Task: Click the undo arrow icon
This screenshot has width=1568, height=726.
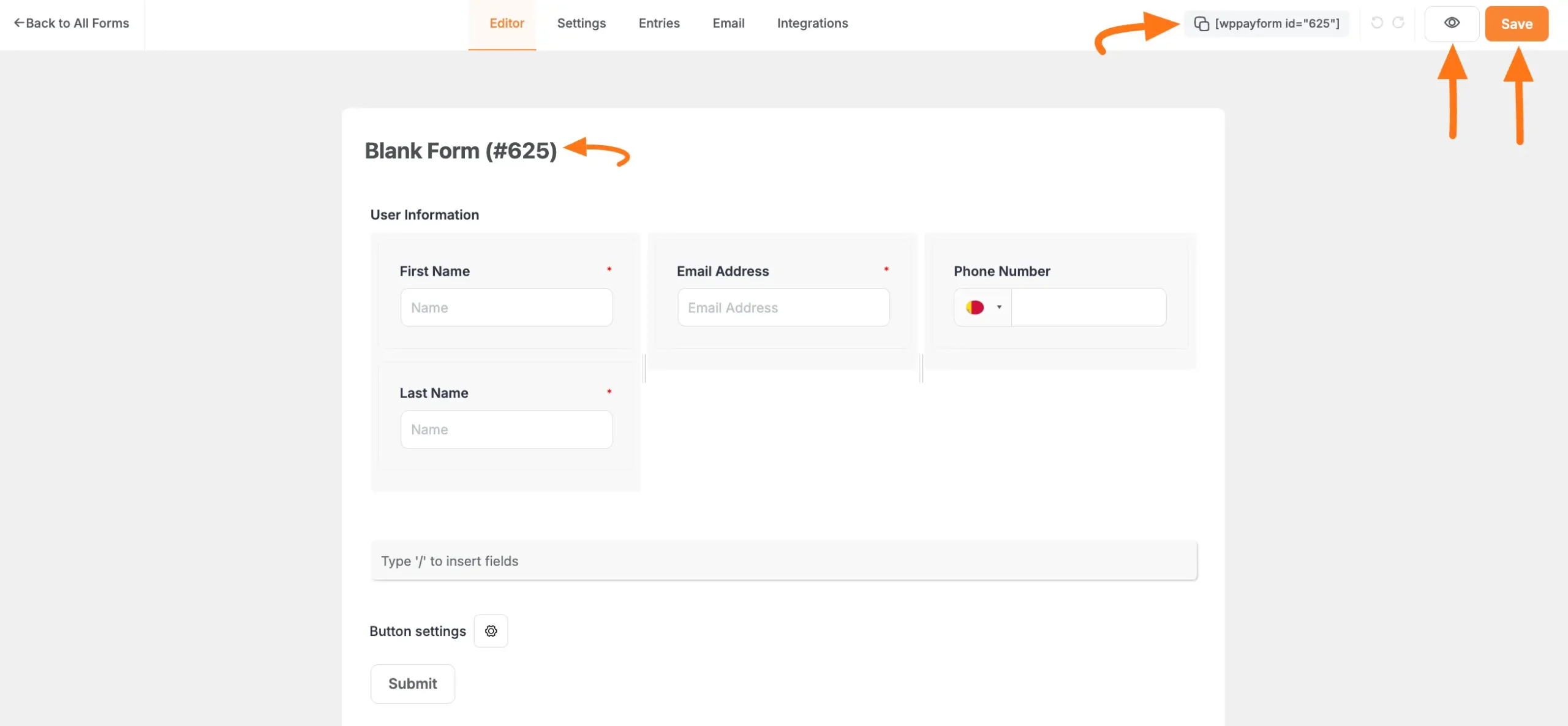Action: 1377,23
